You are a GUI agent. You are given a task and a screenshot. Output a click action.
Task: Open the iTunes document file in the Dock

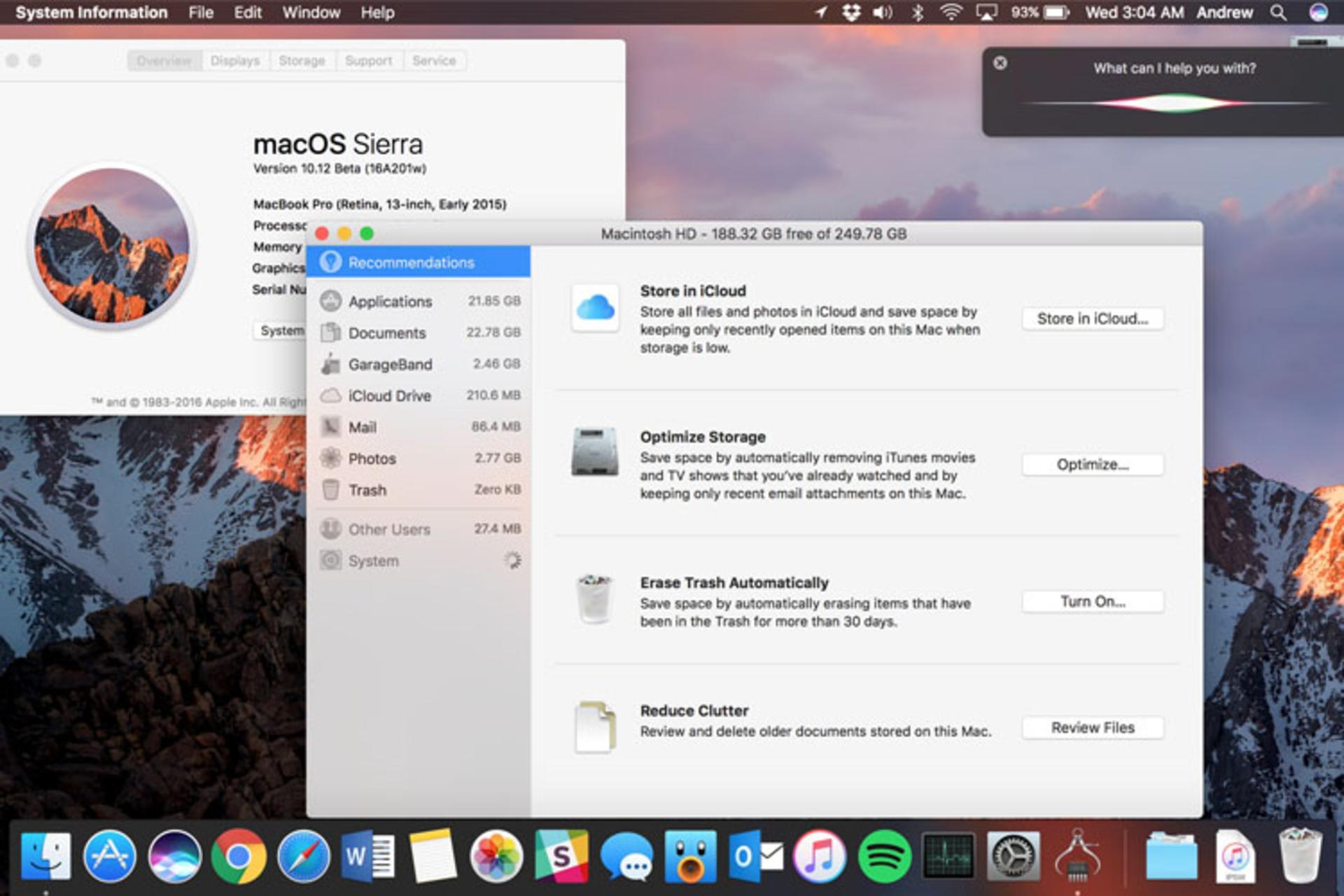(1235, 855)
